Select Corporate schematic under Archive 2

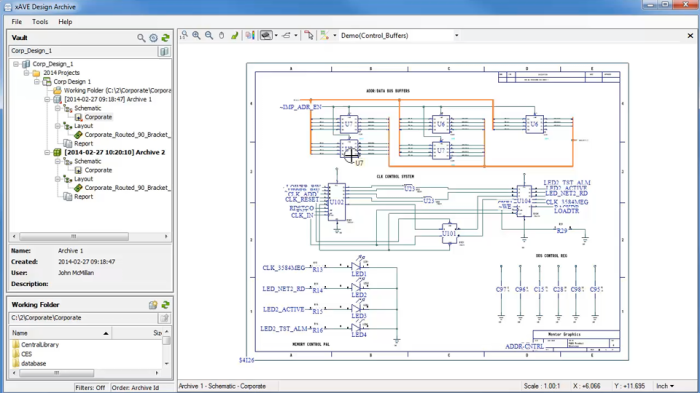pyautogui.click(x=98, y=170)
